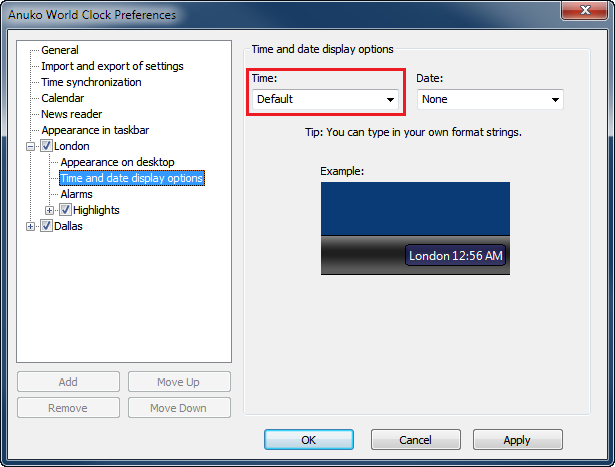This screenshot has width=615, height=467.
Task: Select General in the settings tree
Action: [60, 50]
